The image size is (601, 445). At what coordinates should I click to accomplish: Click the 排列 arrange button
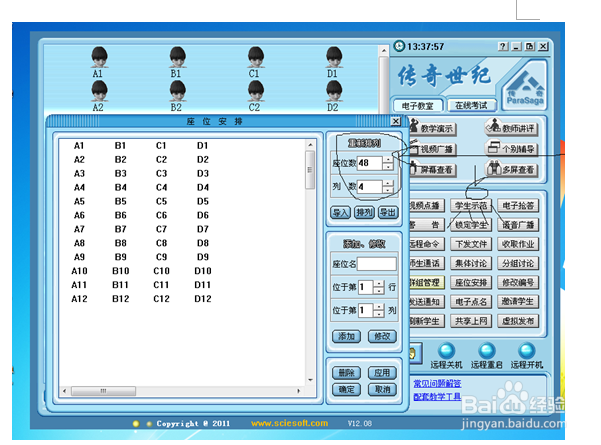[x=364, y=212]
